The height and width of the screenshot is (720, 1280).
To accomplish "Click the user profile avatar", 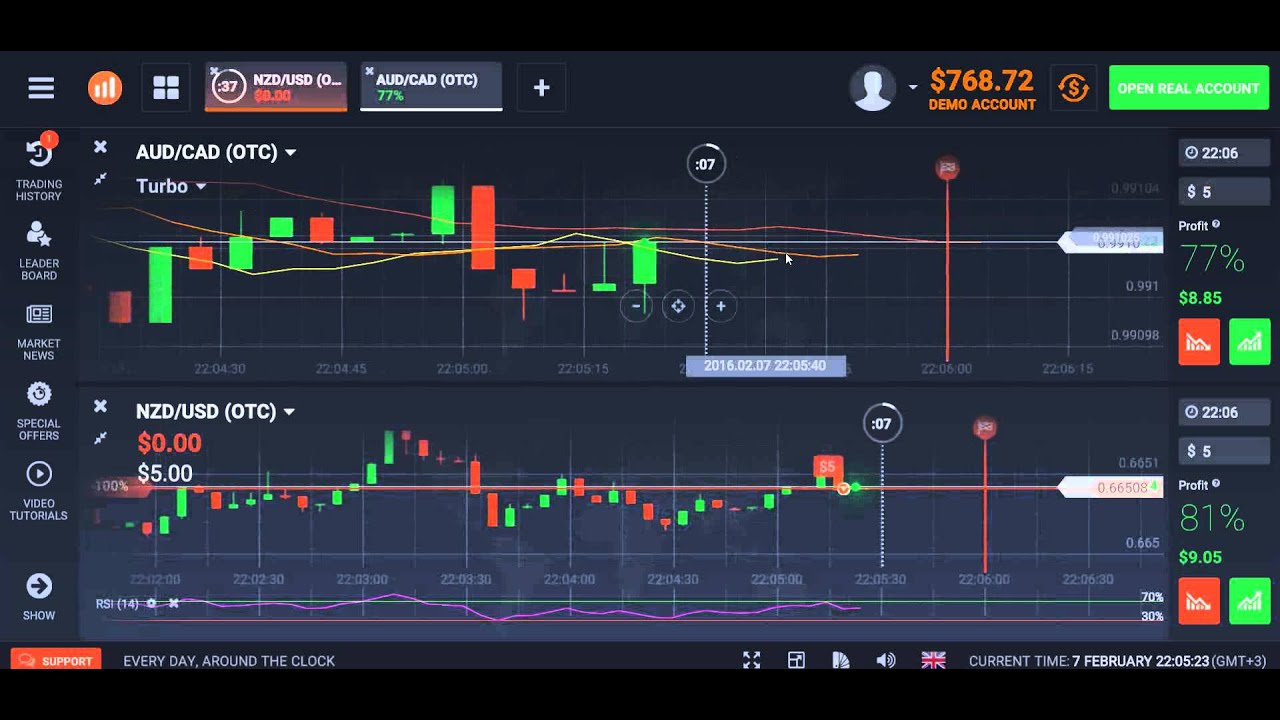I will [872, 88].
